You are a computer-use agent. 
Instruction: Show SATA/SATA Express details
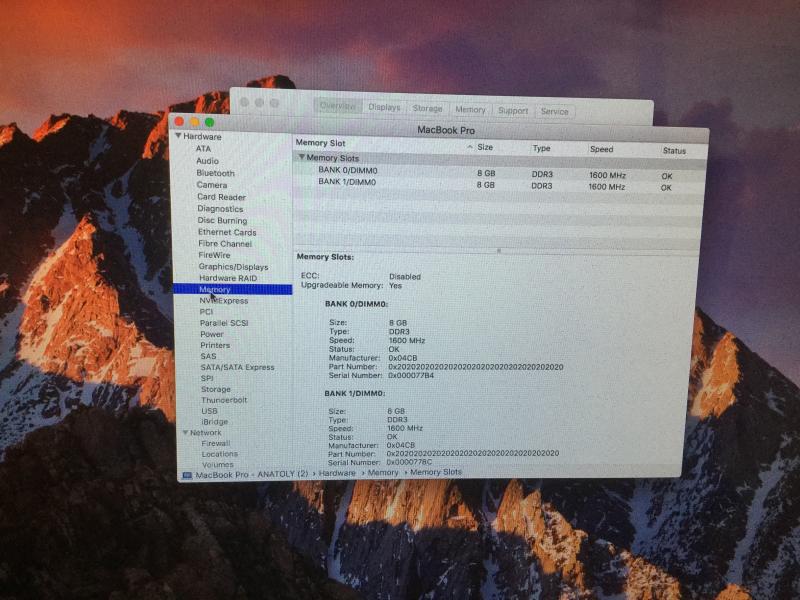[x=237, y=367]
